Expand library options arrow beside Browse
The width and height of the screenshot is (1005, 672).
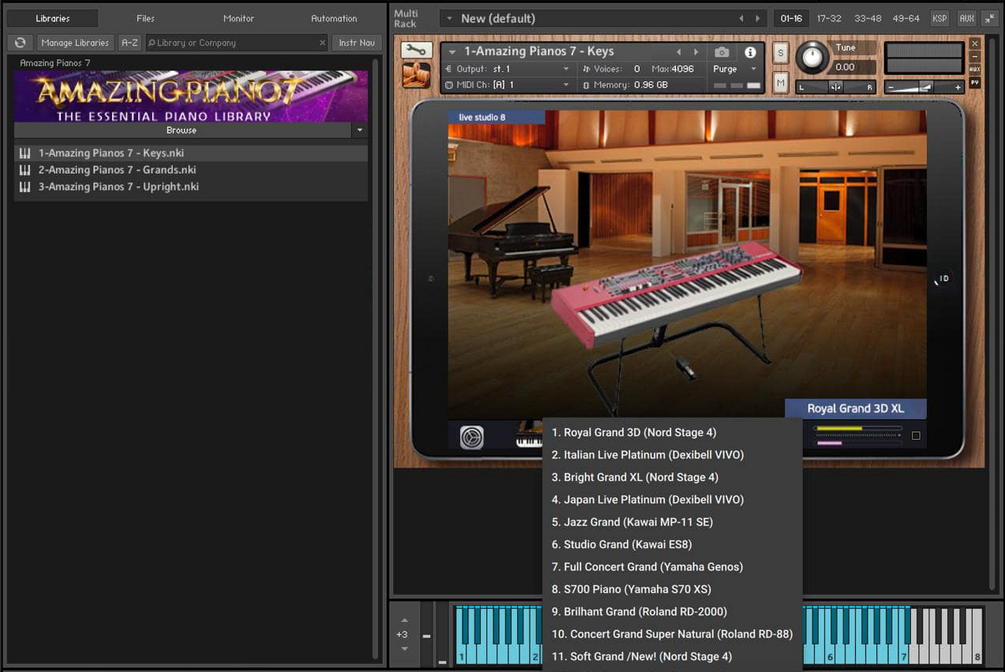[x=360, y=130]
